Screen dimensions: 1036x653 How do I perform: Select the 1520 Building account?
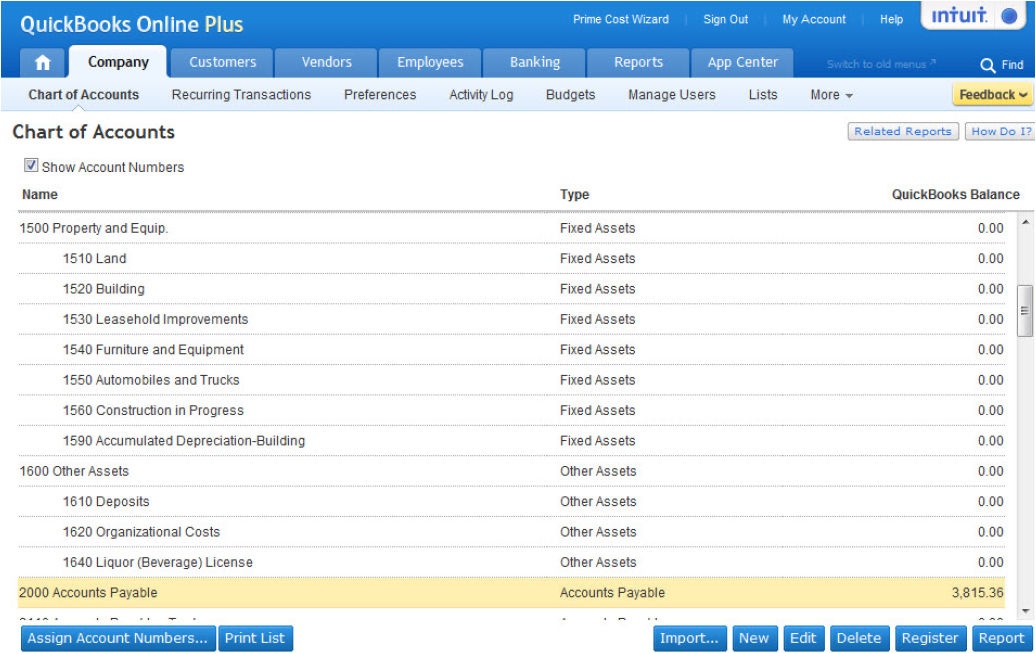click(x=511, y=289)
